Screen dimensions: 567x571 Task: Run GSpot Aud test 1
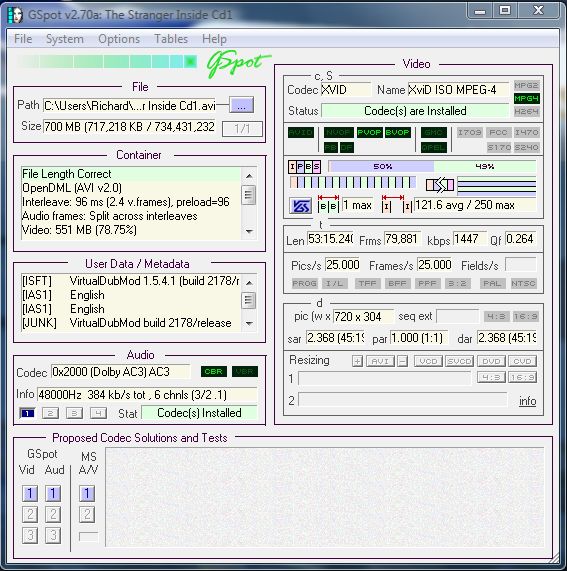pos(53,493)
